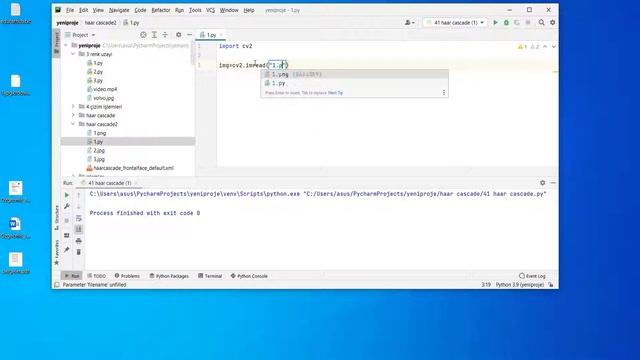The height and width of the screenshot is (360, 640).
Task: Toggle Pin Tab in Run panel
Action: pos(67,250)
